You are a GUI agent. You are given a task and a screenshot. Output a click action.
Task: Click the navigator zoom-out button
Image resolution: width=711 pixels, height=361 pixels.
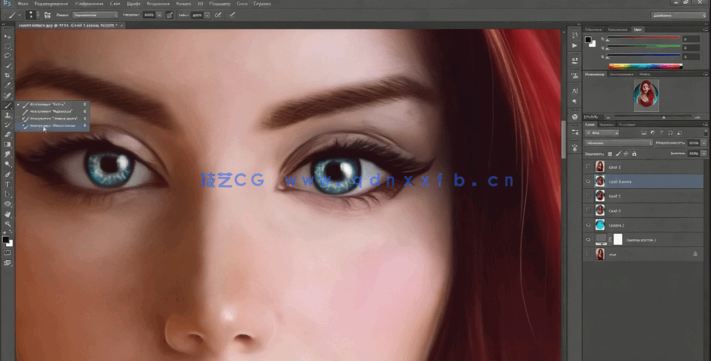coord(609,117)
